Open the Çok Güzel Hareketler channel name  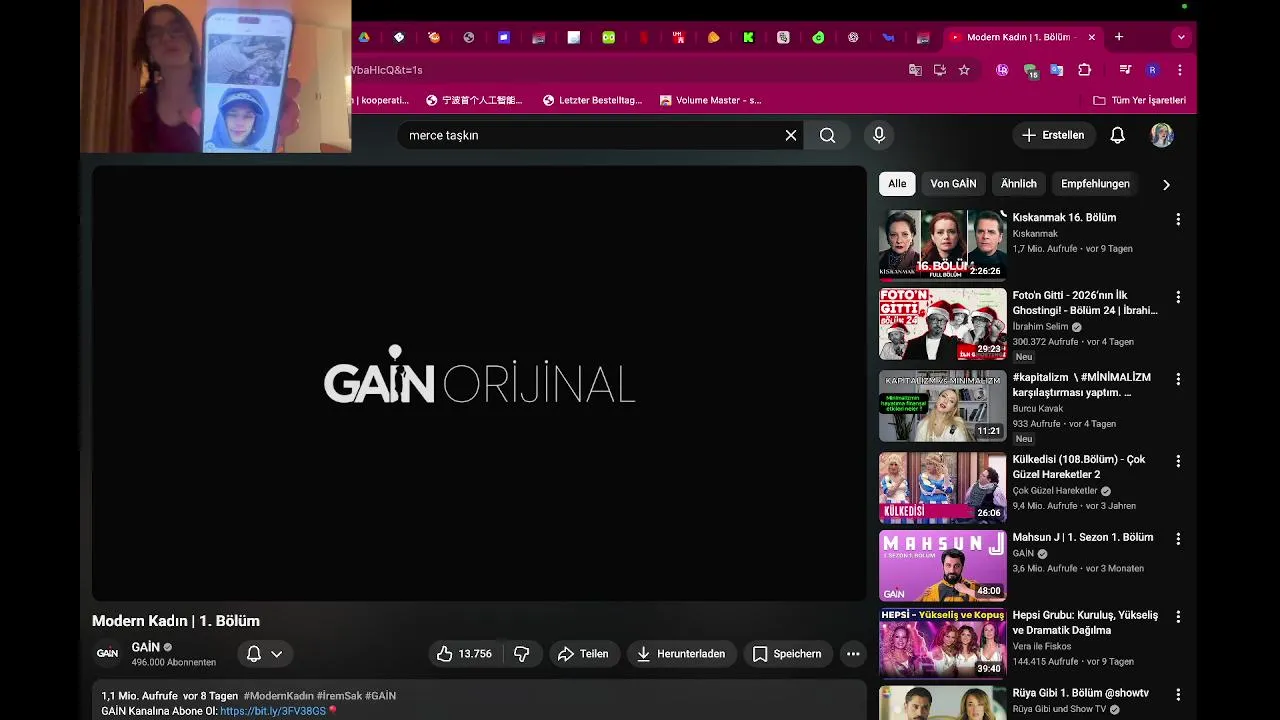pyautogui.click(x=1055, y=491)
